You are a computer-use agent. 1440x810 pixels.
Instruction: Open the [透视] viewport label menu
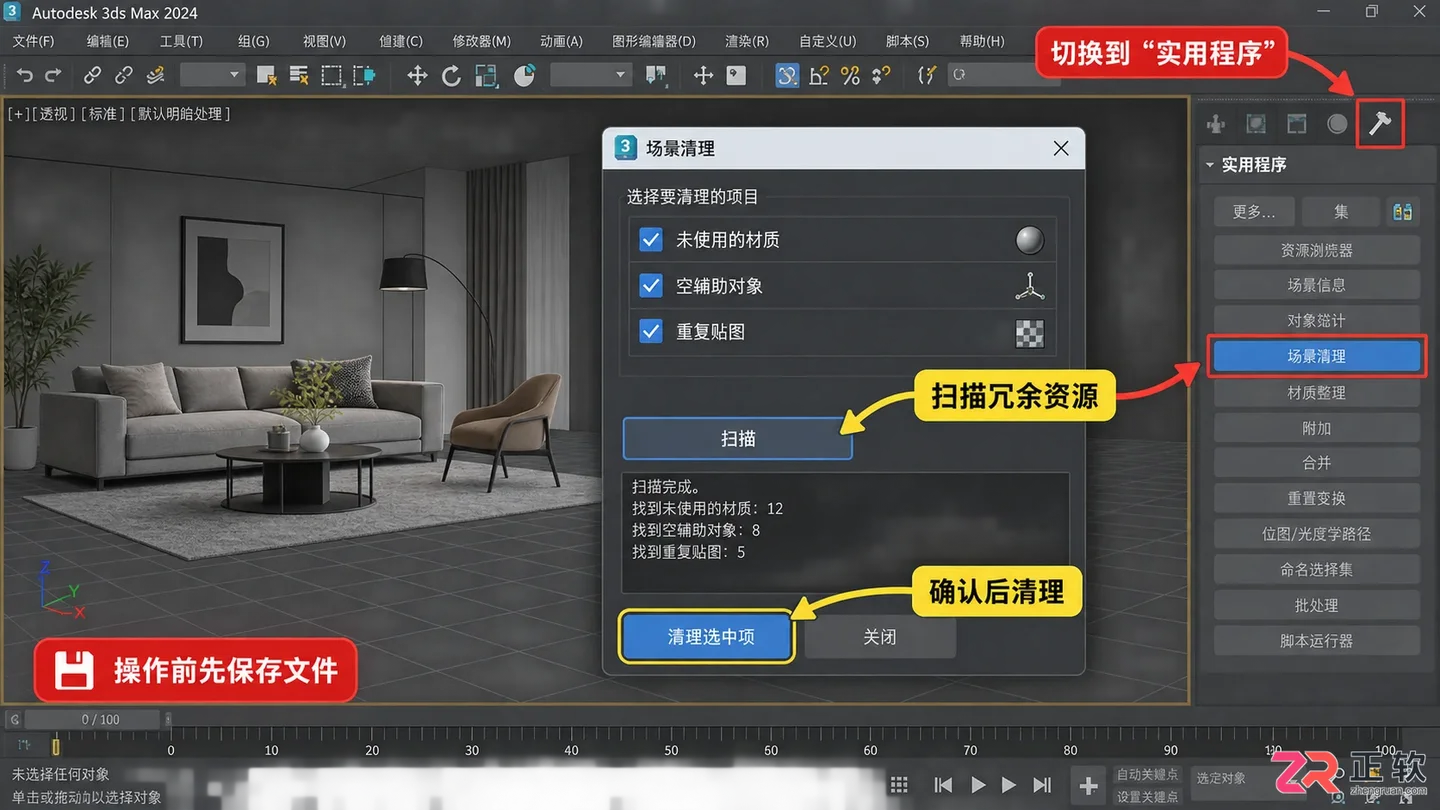coord(54,114)
